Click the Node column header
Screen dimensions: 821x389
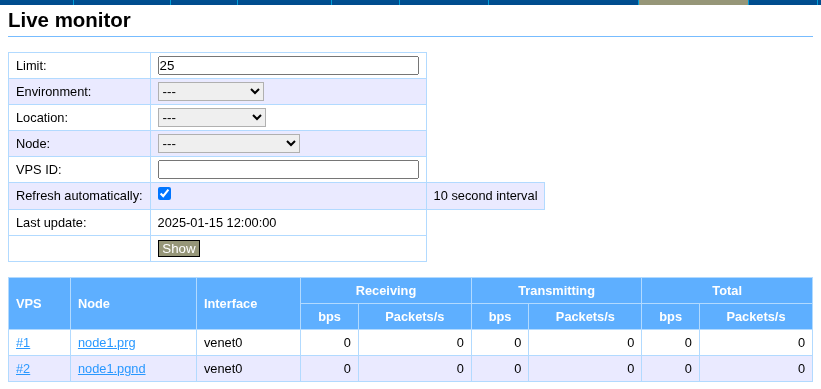(134, 304)
